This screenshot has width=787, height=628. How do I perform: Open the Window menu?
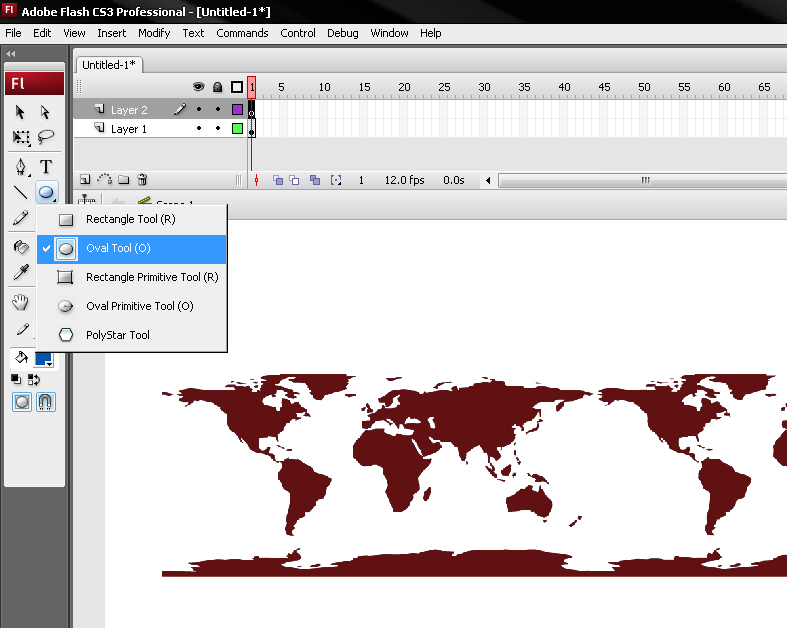tap(389, 33)
